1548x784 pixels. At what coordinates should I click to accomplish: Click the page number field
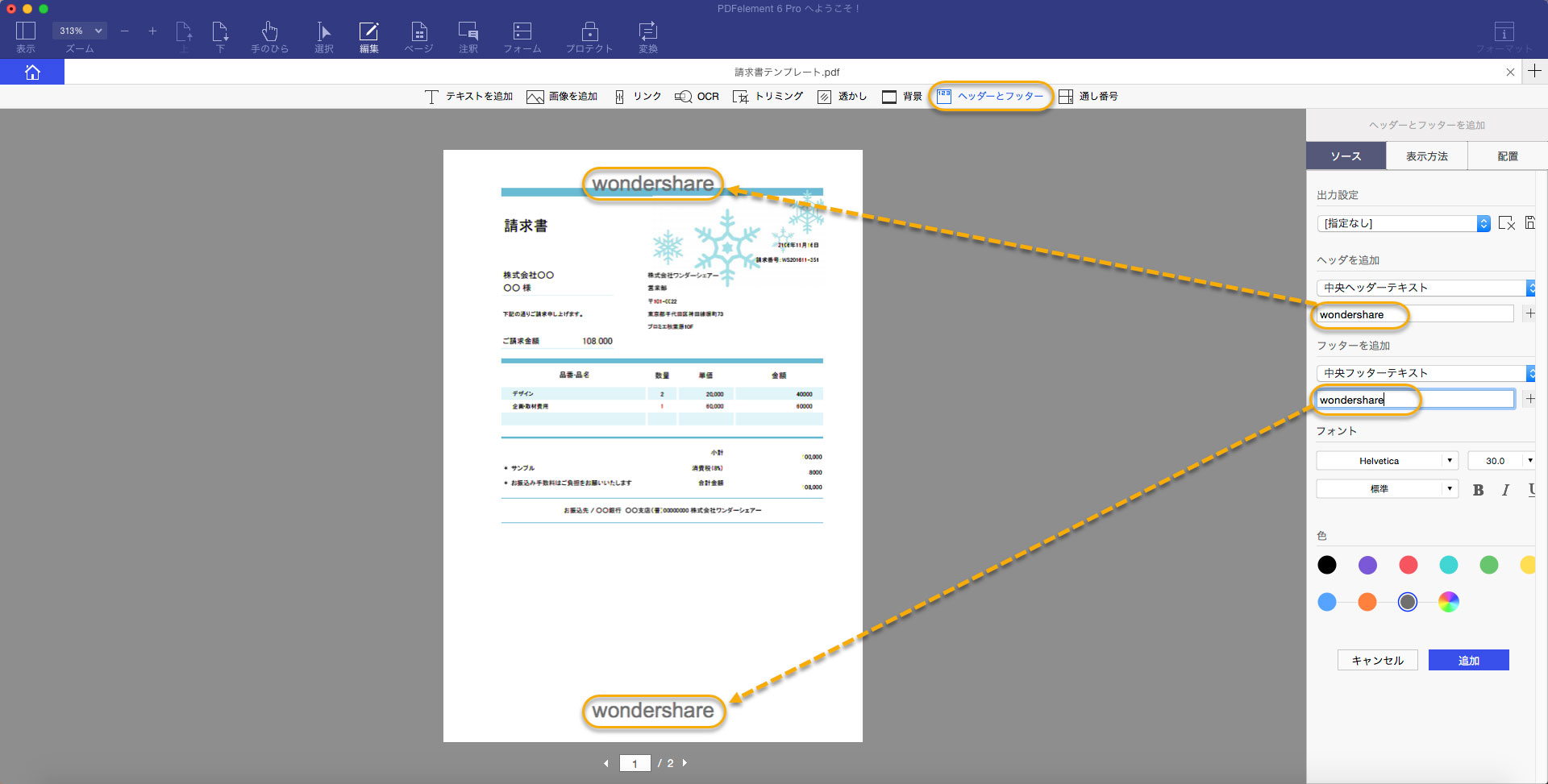[635, 763]
